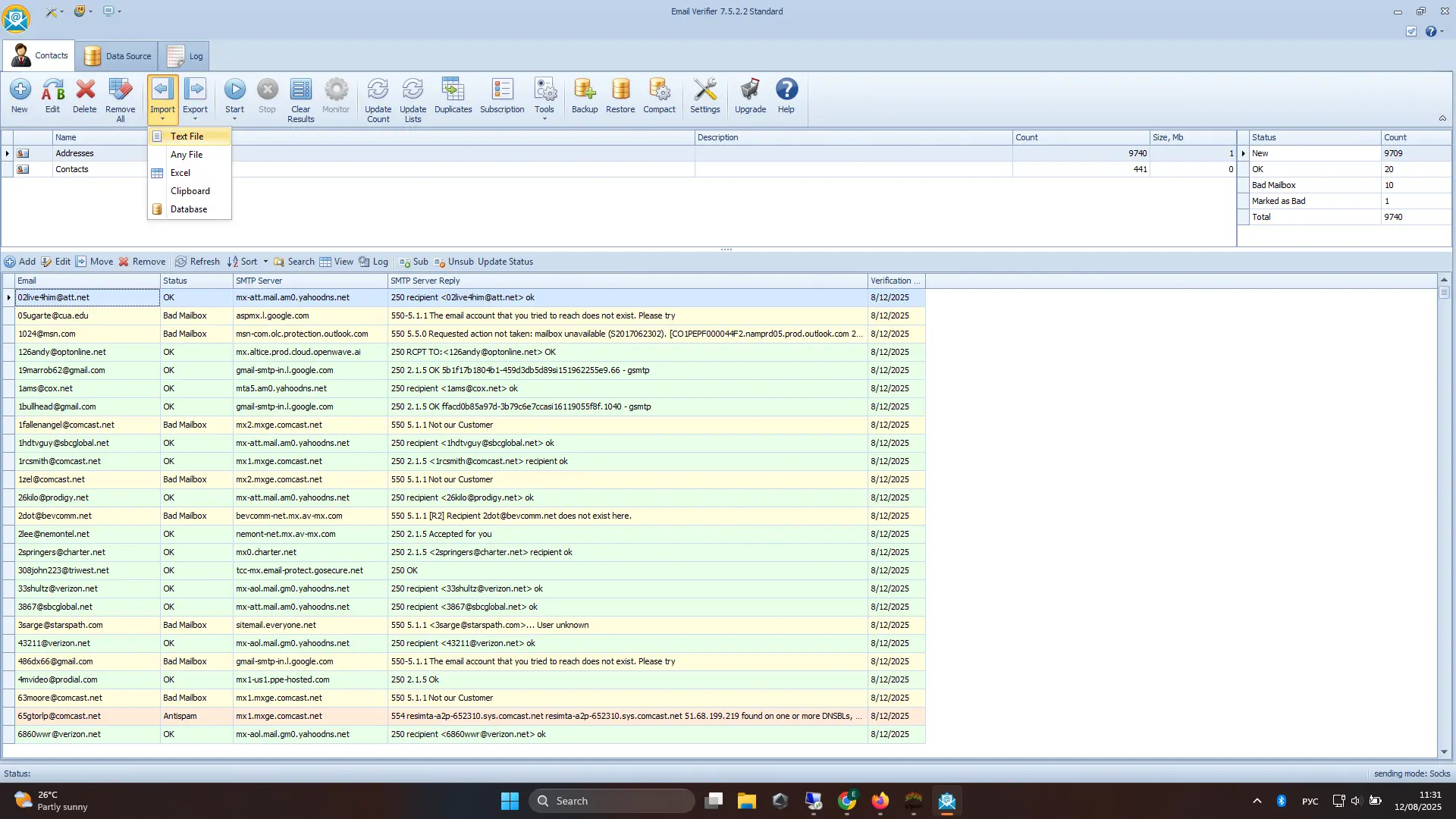Click the Search button in contacts toolbar
The height and width of the screenshot is (819, 1456).
click(293, 262)
